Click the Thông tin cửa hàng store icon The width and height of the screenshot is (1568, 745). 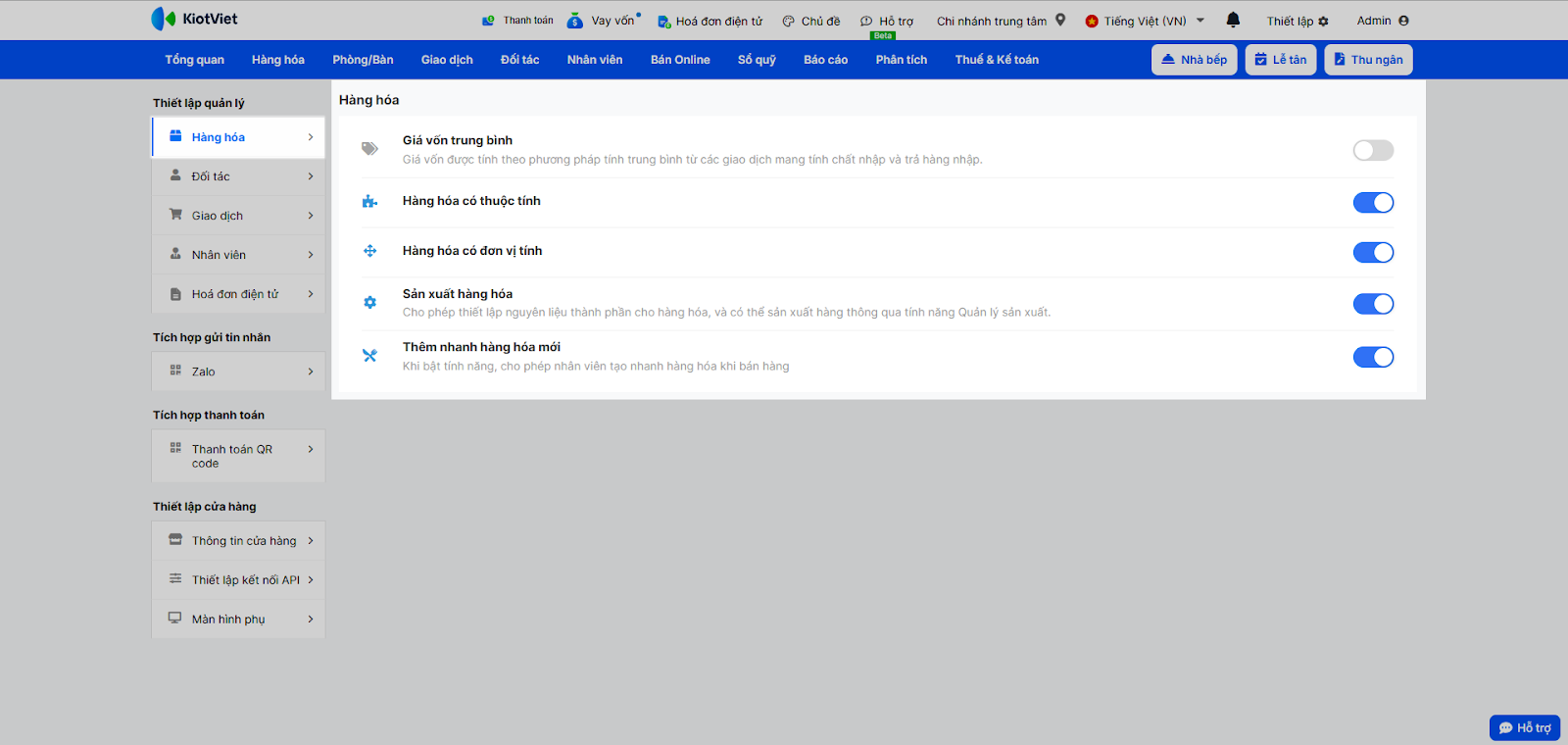(x=175, y=540)
